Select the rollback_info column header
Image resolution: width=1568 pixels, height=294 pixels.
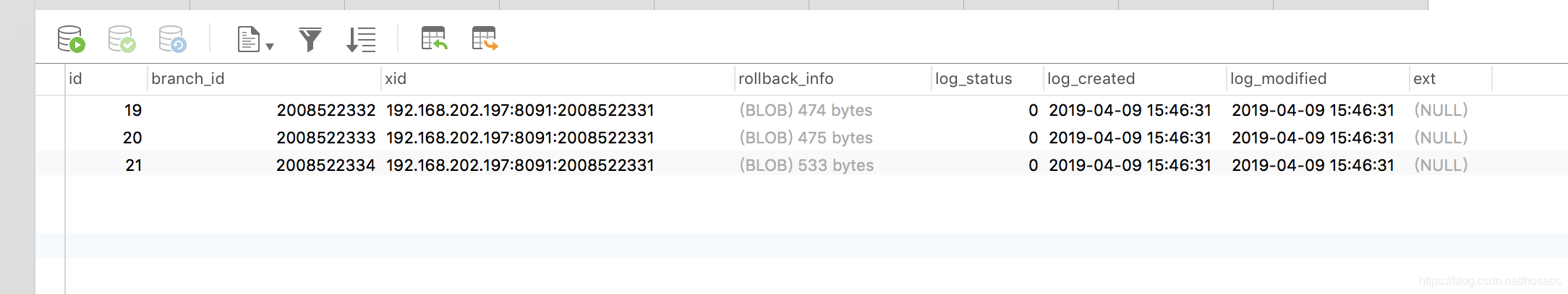785,79
